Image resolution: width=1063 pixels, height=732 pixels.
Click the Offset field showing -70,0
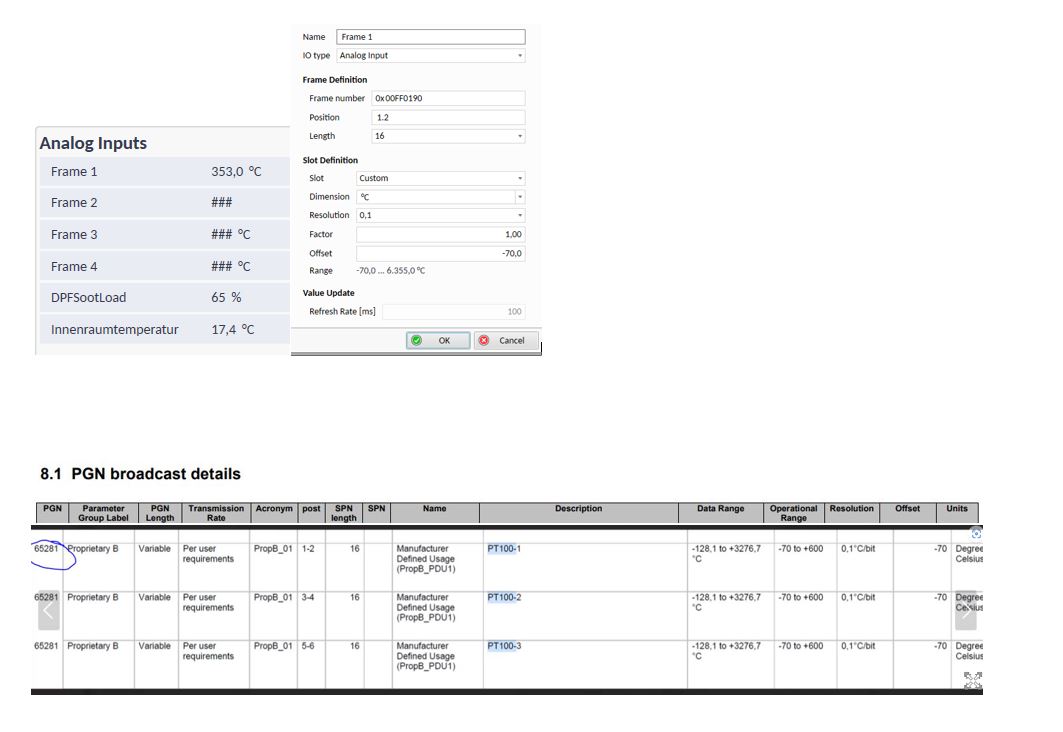pos(441,253)
